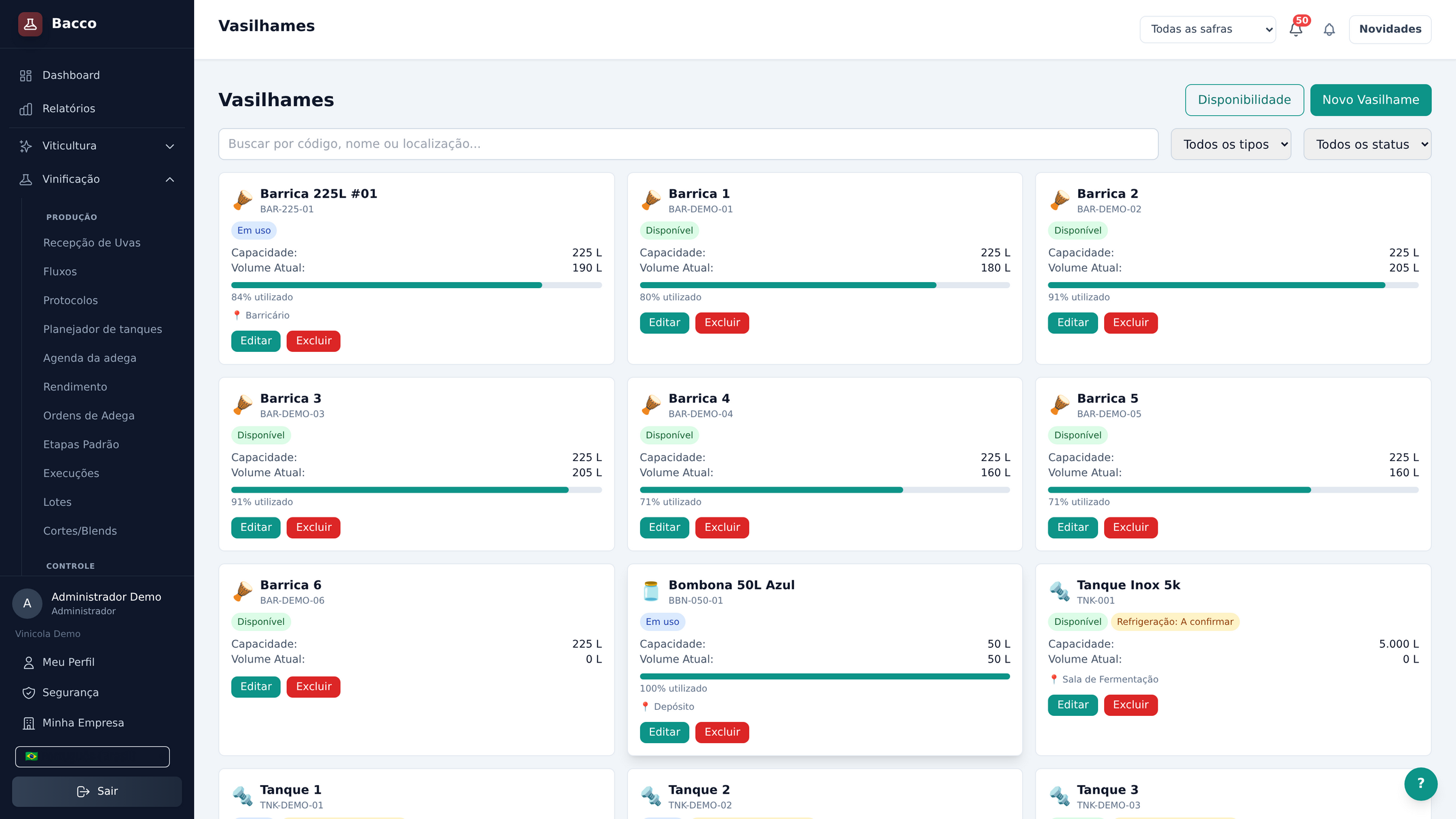Viewport: 1456px width, 819px height.
Task: Click the Meu Perfil user icon
Action: (x=29, y=662)
